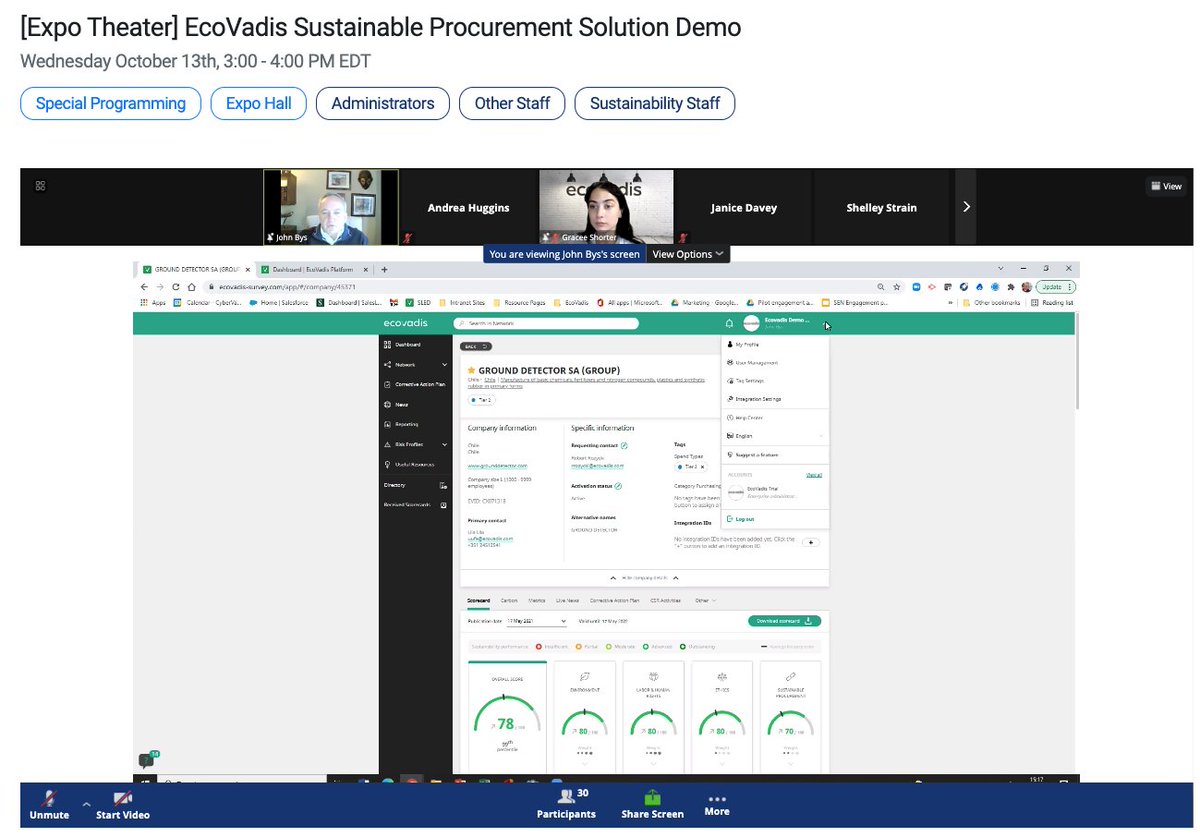Screen dimensions: 1200x837
Task: Toggle the Administrators filter tag
Action: pyautogui.click(x=383, y=104)
